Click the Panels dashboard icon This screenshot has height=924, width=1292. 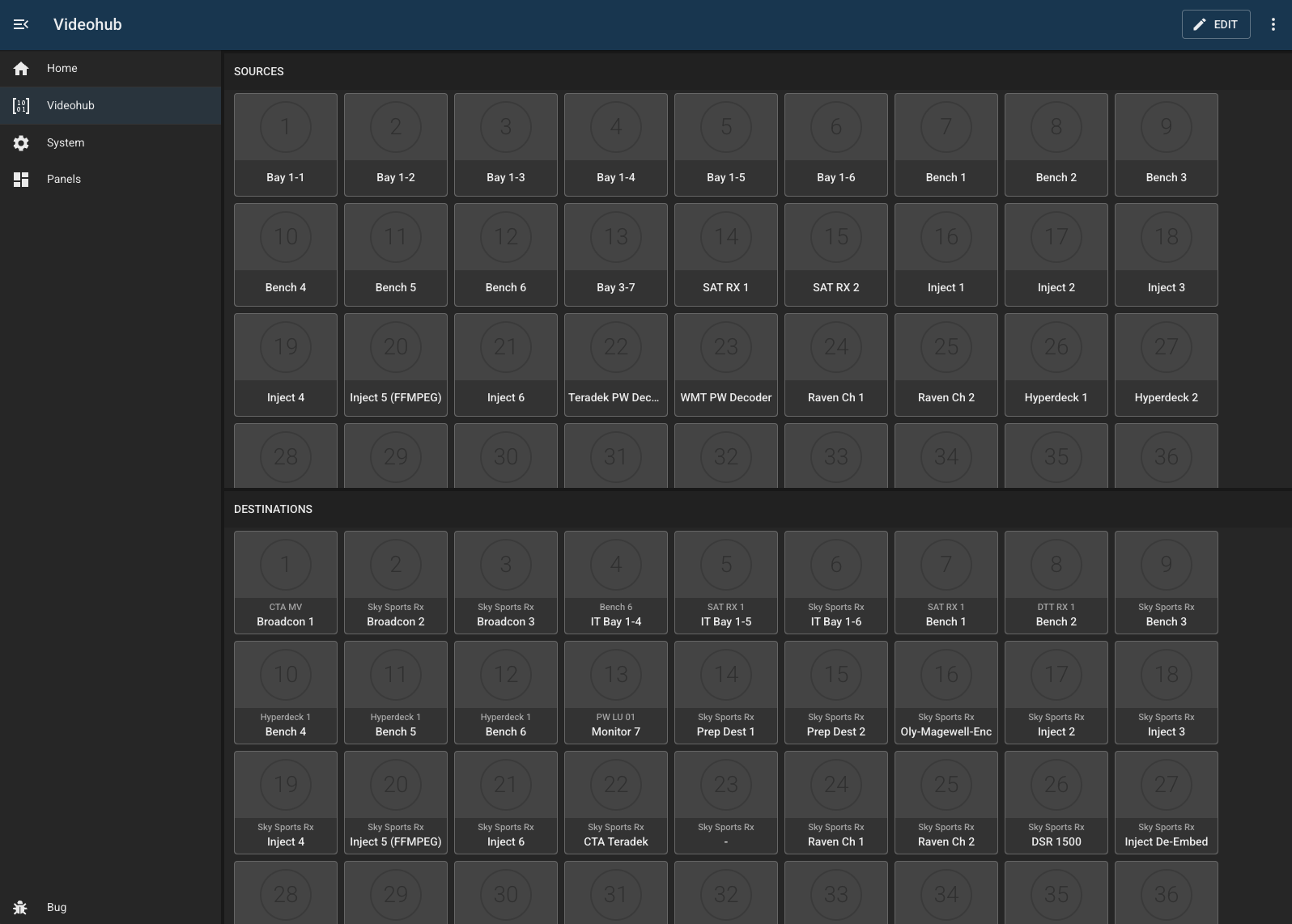[21, 180]
